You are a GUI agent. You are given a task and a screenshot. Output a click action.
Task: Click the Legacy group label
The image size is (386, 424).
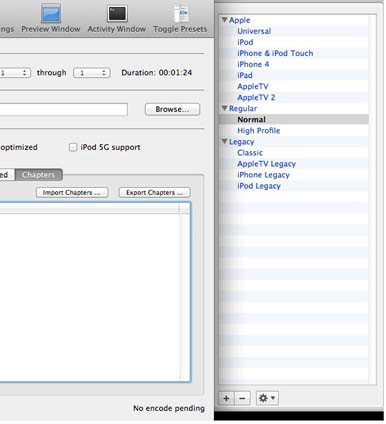tap(241, 142)
